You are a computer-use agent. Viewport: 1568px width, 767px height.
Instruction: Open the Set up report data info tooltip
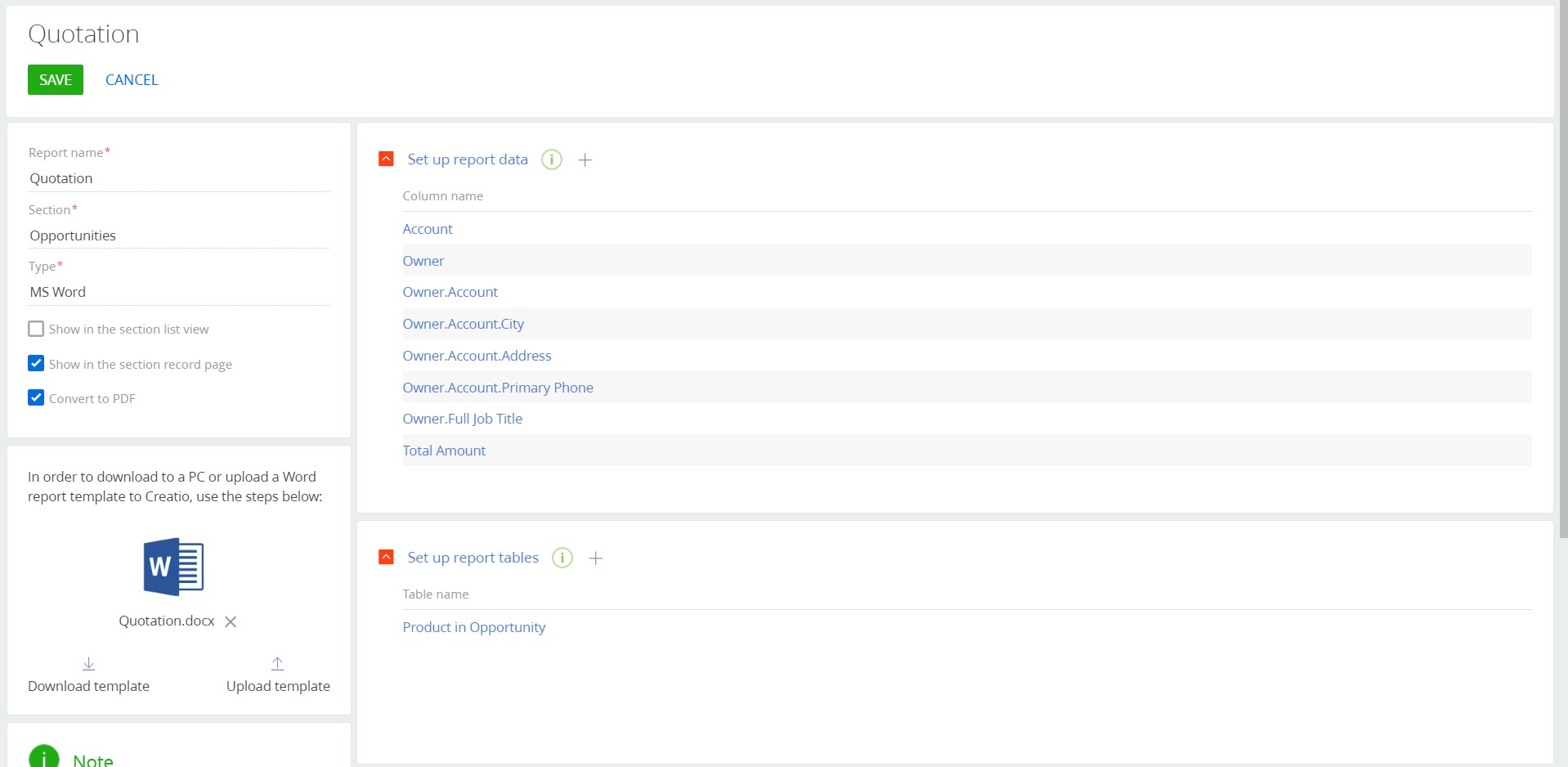pyautogui.click(x=552, y=159)
